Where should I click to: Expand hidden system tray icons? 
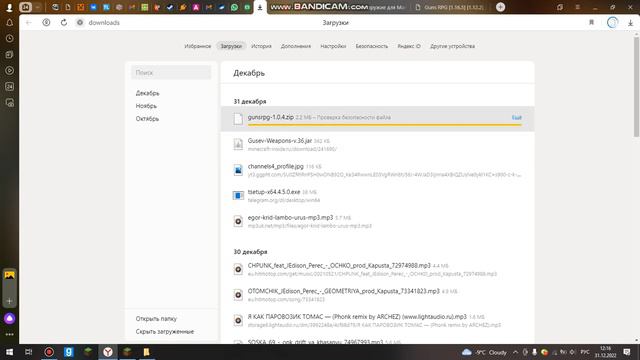pos(516,352)
